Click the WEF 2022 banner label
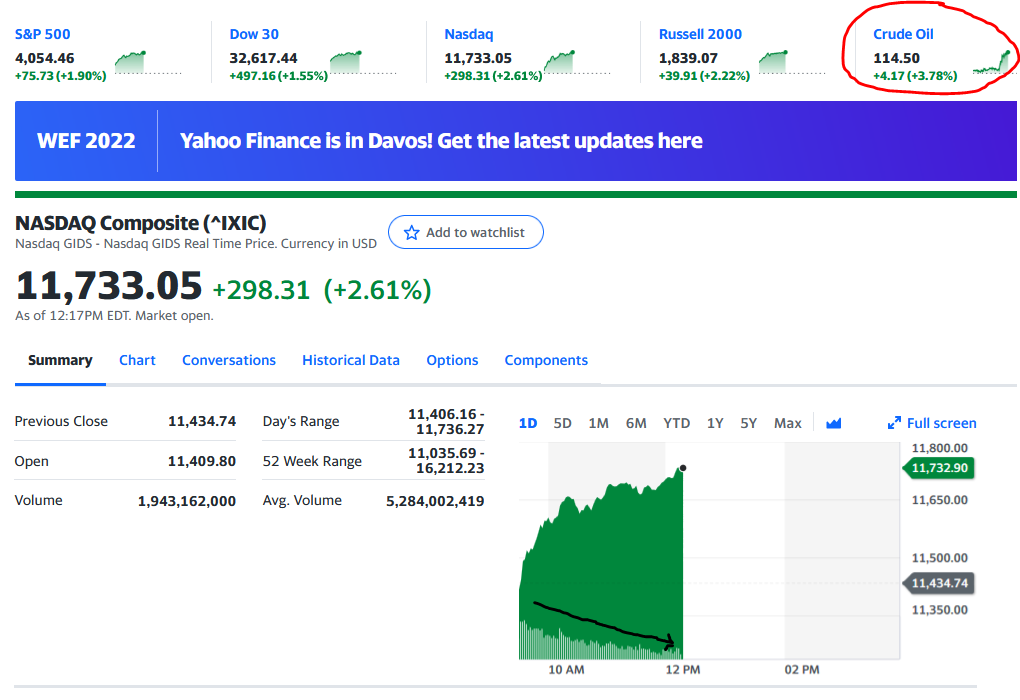 pyautogui.click(x=86, y=141)
